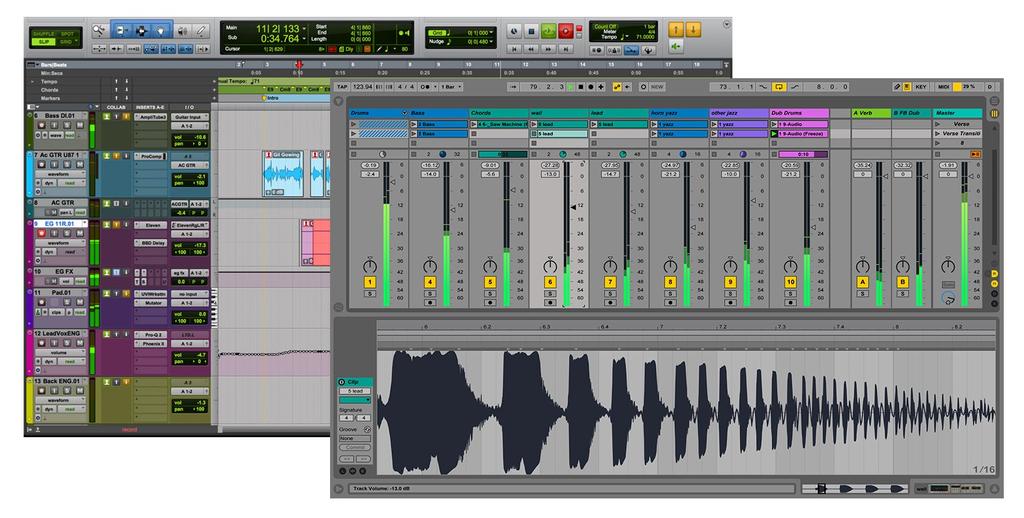Image resolution: width=1024 pixels, height=518 pixels.
Task: Toggle track 1 activator on Drums
Action: [x=370, y=282]
